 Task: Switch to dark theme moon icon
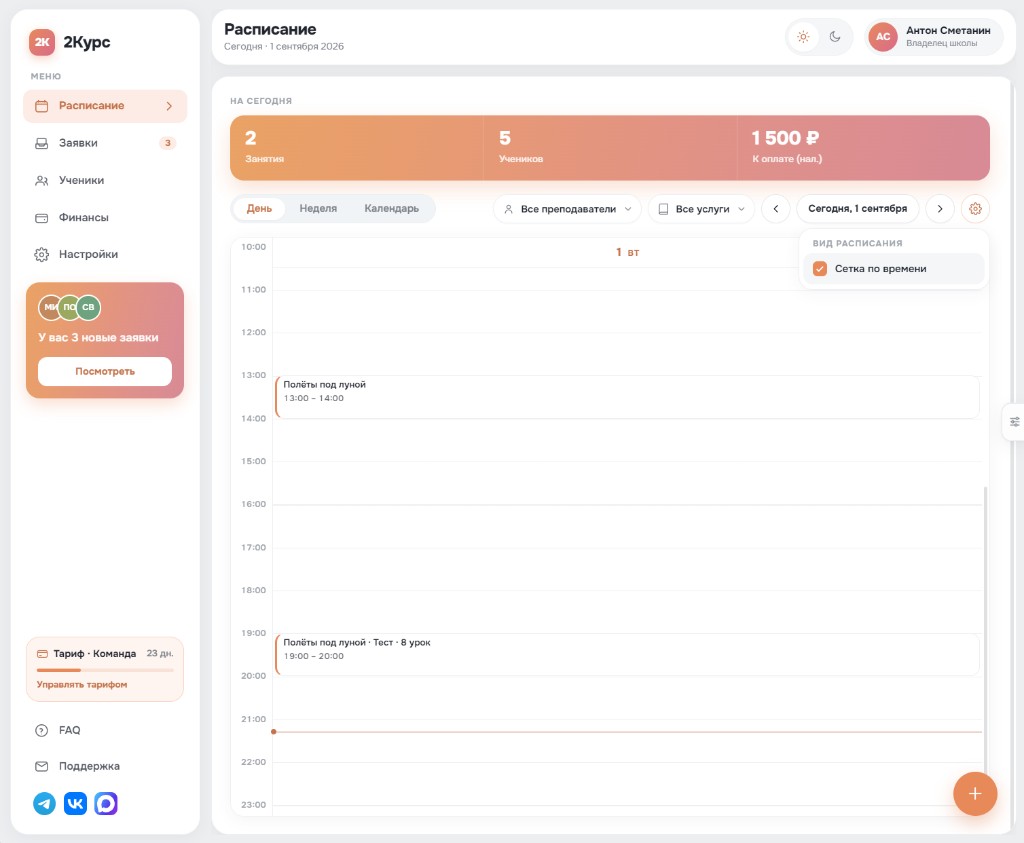pos(835,37)
